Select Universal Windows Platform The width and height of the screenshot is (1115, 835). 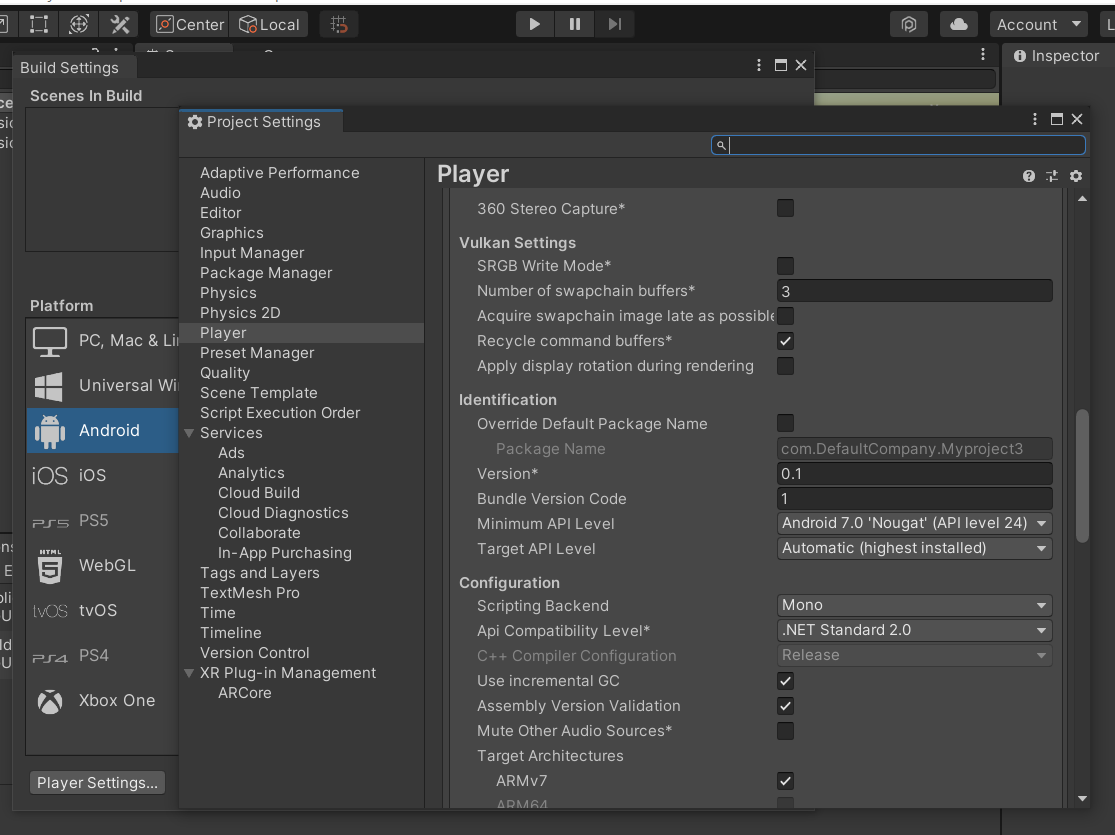point(102,385)
